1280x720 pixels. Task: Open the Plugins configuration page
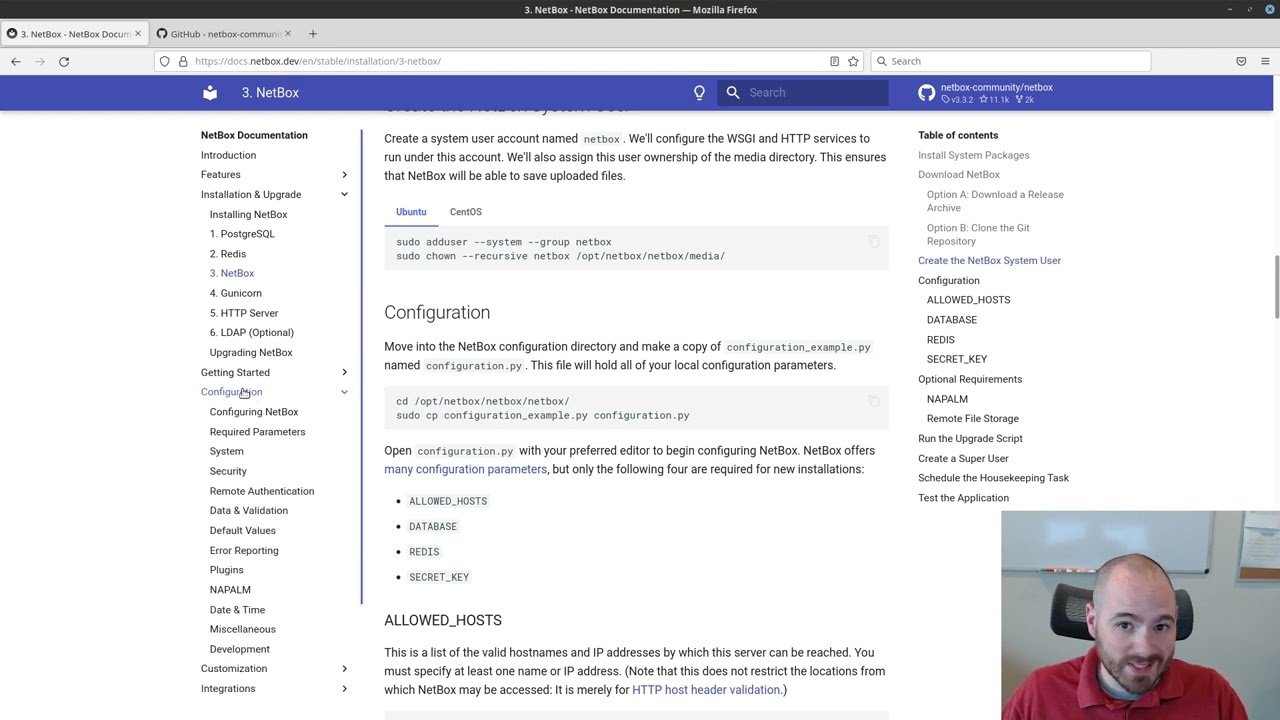coord(227,570)
